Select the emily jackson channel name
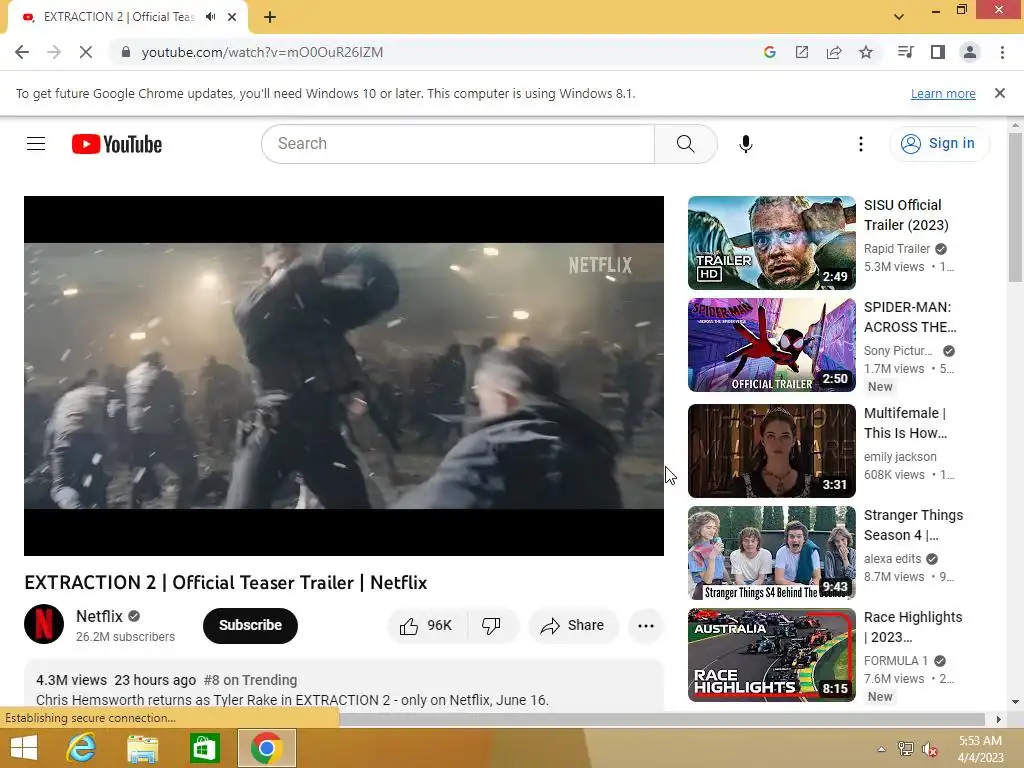 point(900,456)
